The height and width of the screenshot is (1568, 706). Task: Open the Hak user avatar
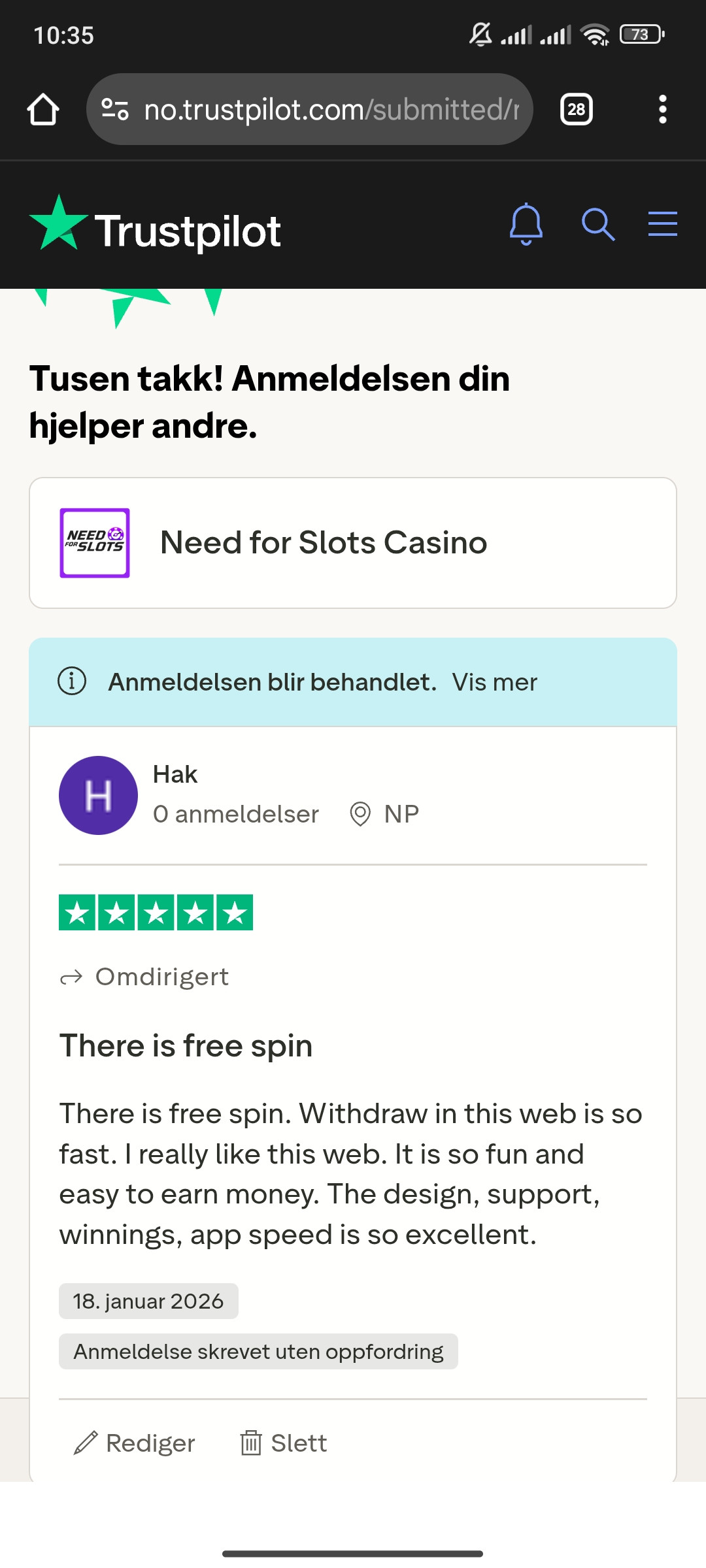point(98,795)
